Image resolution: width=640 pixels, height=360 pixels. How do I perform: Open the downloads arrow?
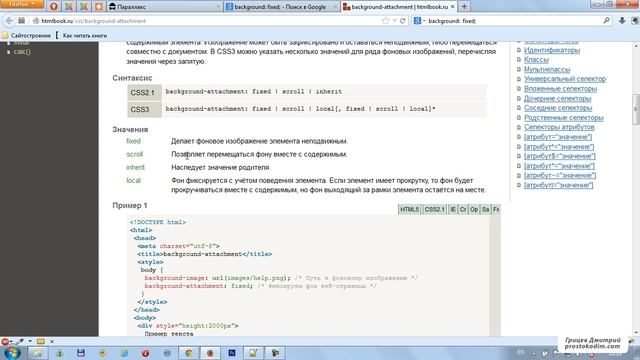[622, 20]
